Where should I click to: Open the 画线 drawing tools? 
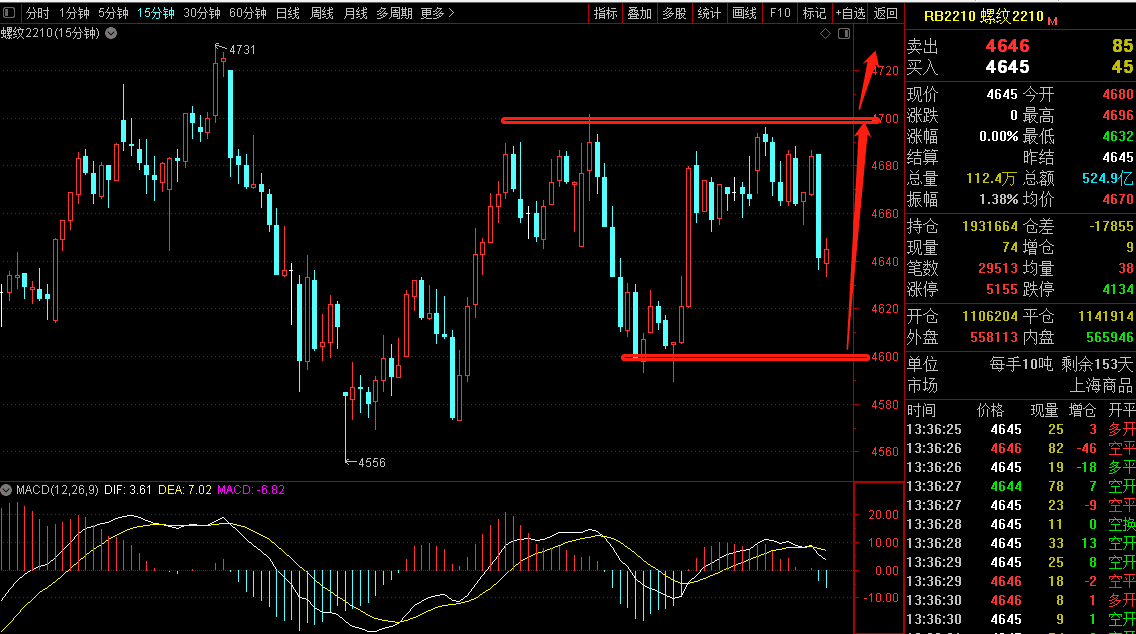pos(744,13)
